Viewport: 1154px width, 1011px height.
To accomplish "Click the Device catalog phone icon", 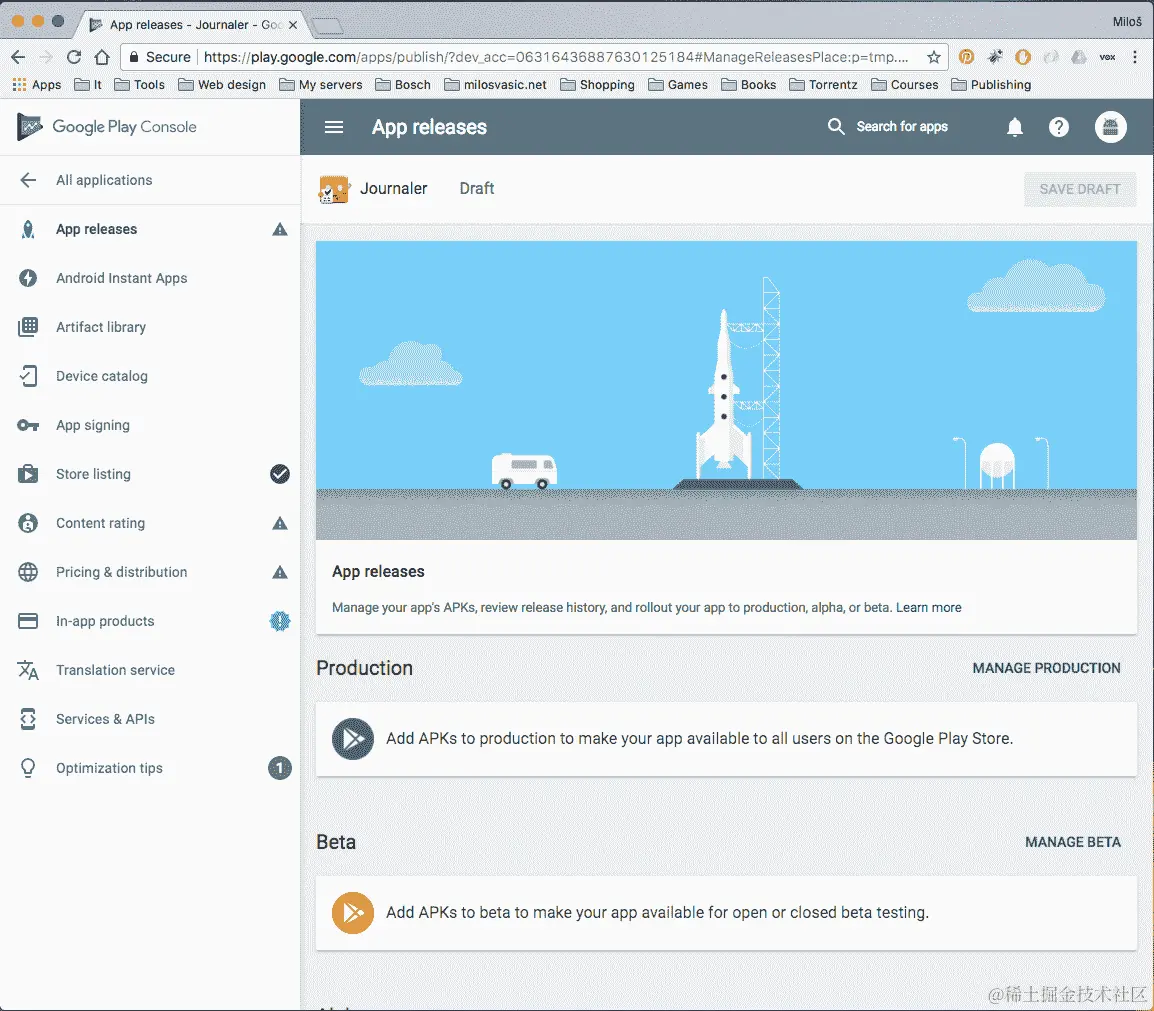I will click(x=28, y=376).
